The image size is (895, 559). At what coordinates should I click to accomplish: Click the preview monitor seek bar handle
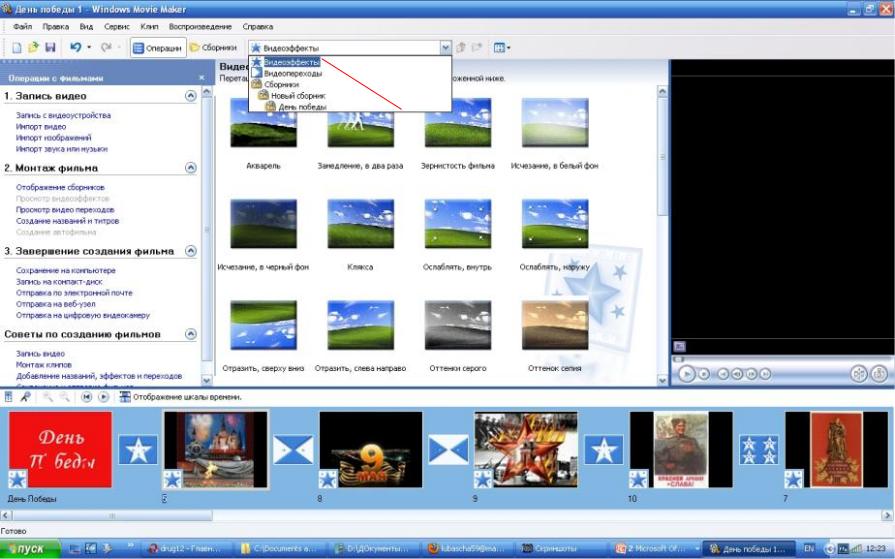(678, 360)
